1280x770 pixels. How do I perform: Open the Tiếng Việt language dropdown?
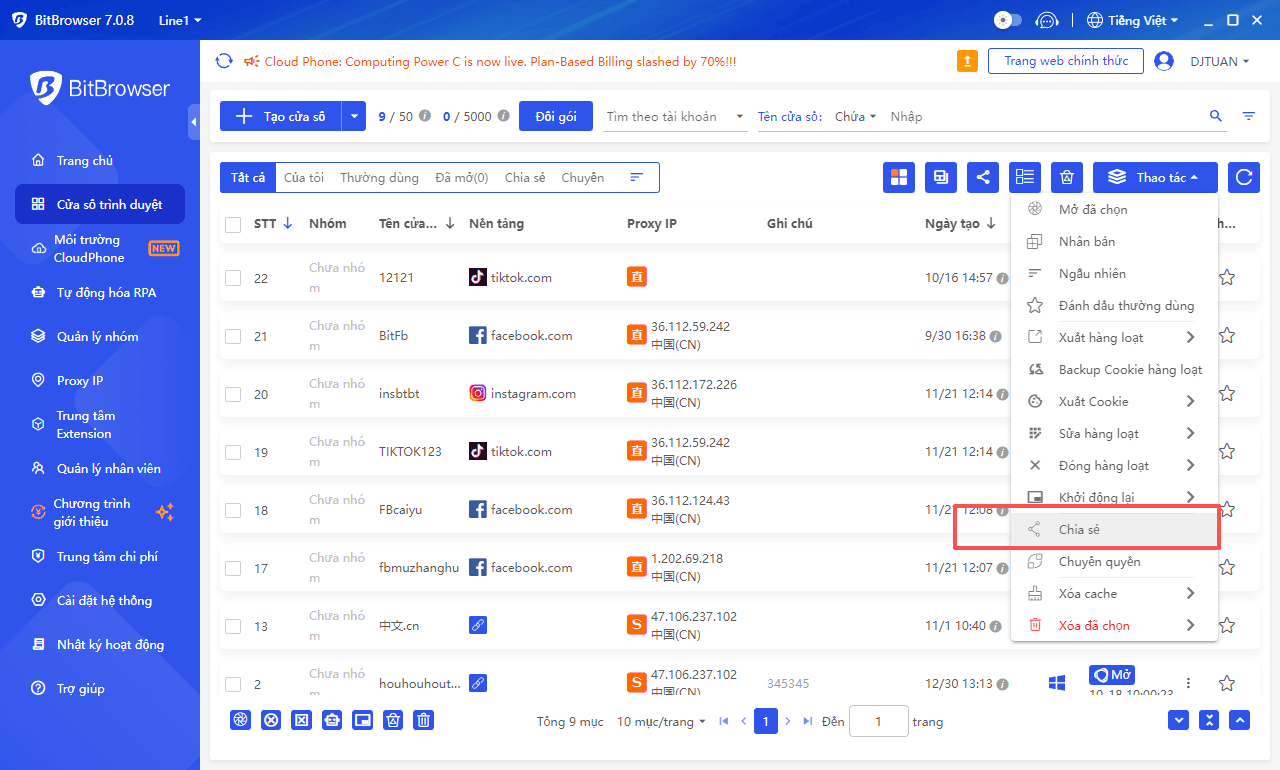click(x=1133, y=19)
